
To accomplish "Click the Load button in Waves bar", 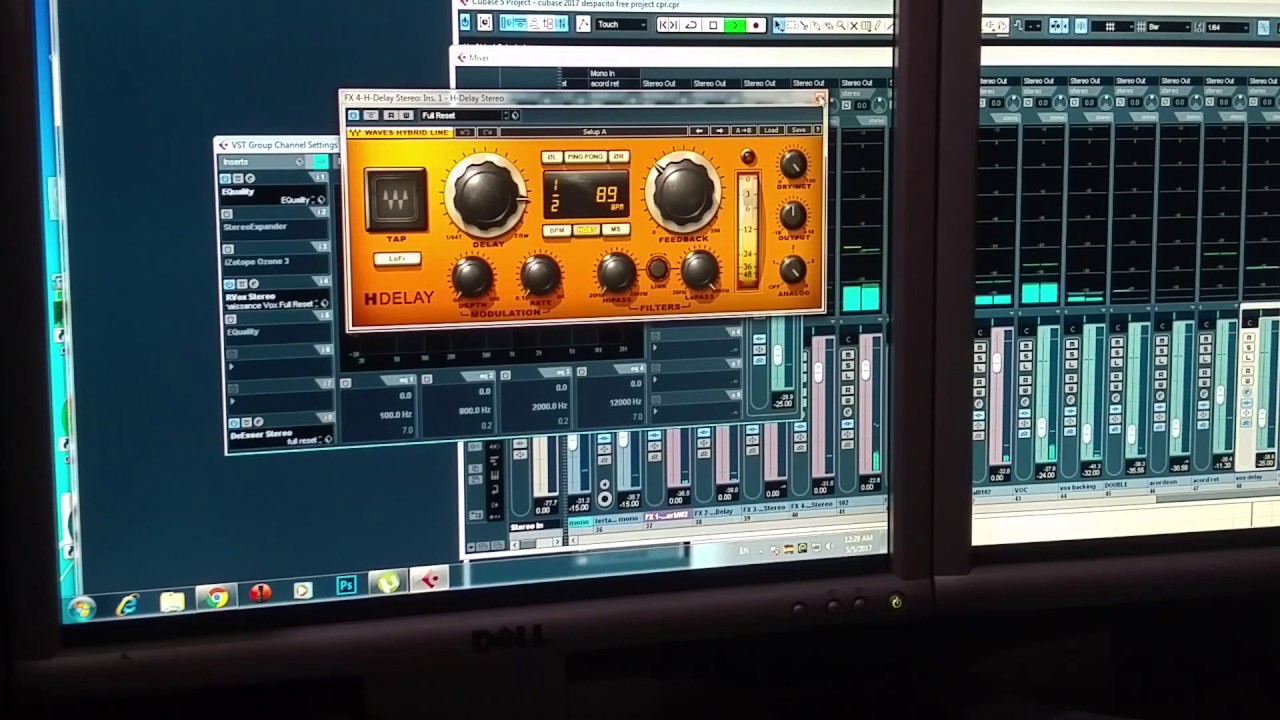I will (x=771, y=130).
